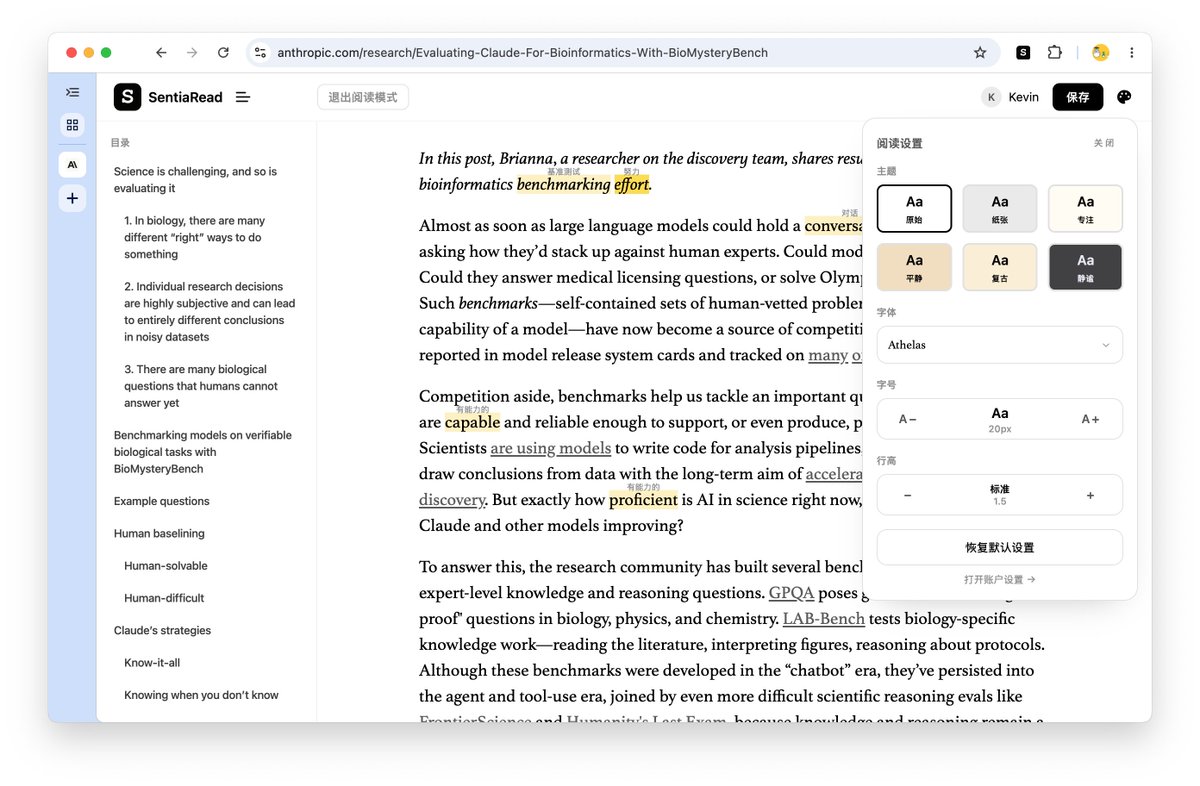Jump to '3. There are many biological' entry
Viewport: 1200px width, 786px height.
[201, 386]
